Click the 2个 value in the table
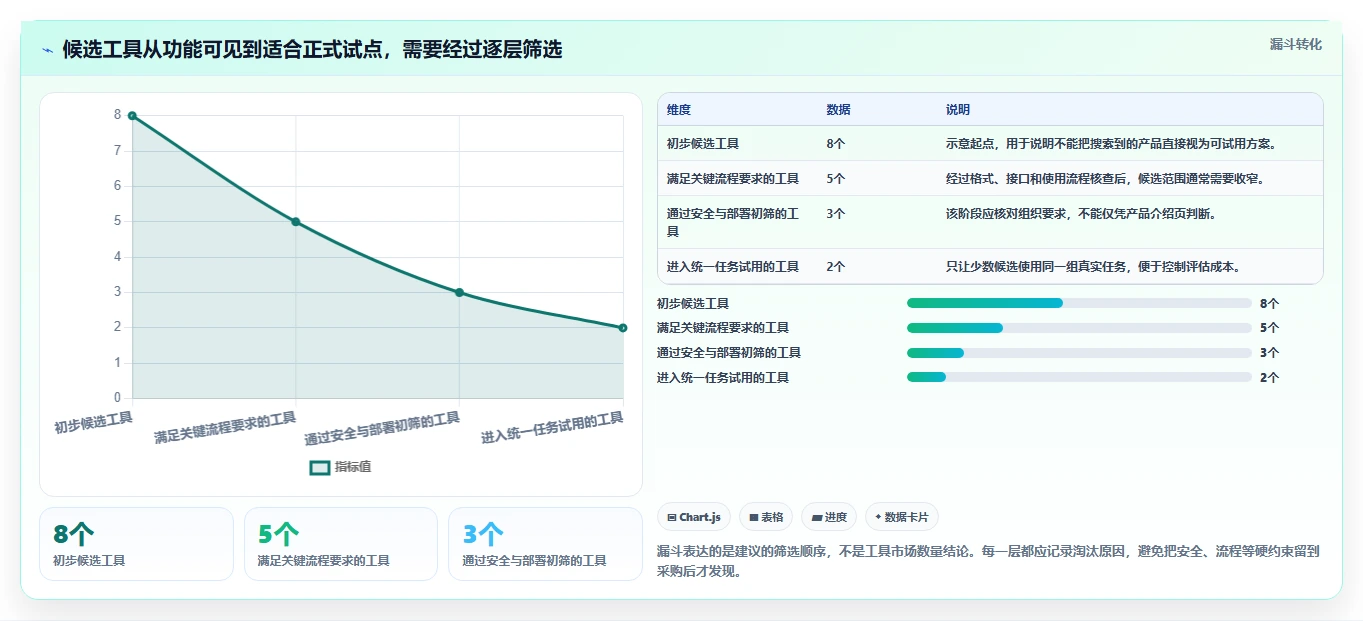Image resolution: width=1363 pixels, height=621 pixels. (x=836, y=267)
